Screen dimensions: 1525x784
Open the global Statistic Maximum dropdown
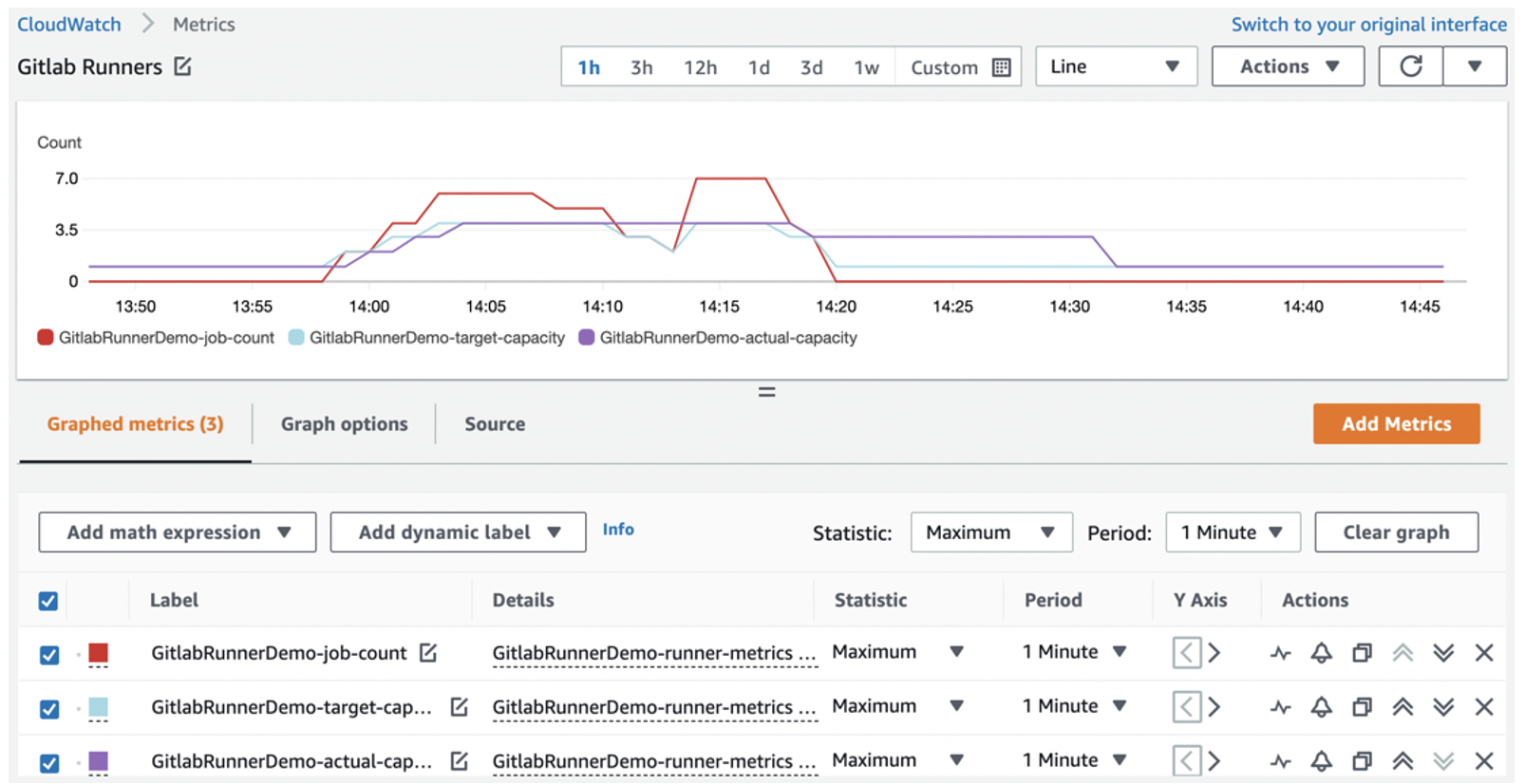[991, 532]
